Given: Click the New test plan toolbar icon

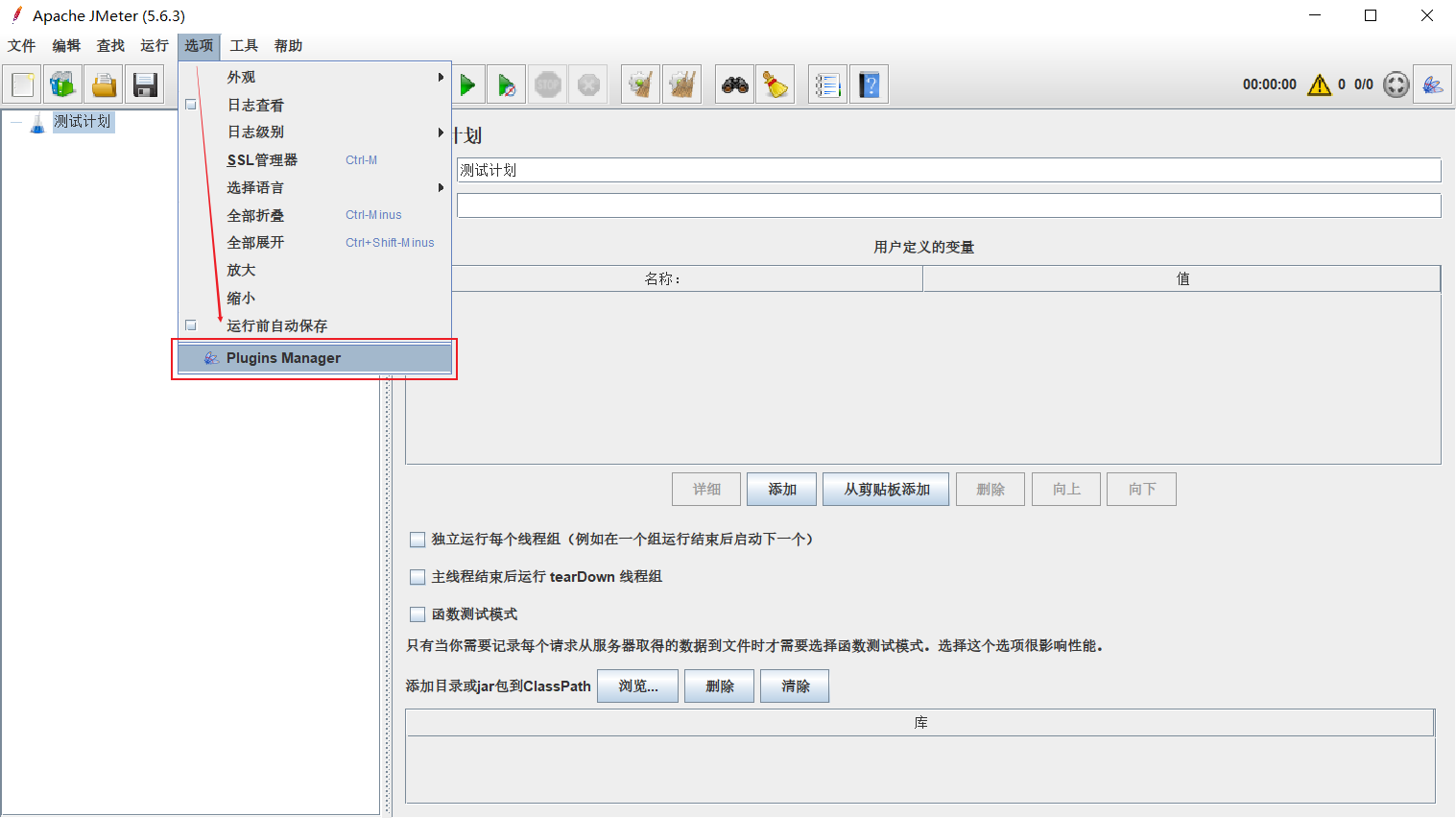Looking at the screenshot, I should pos(23,84).
